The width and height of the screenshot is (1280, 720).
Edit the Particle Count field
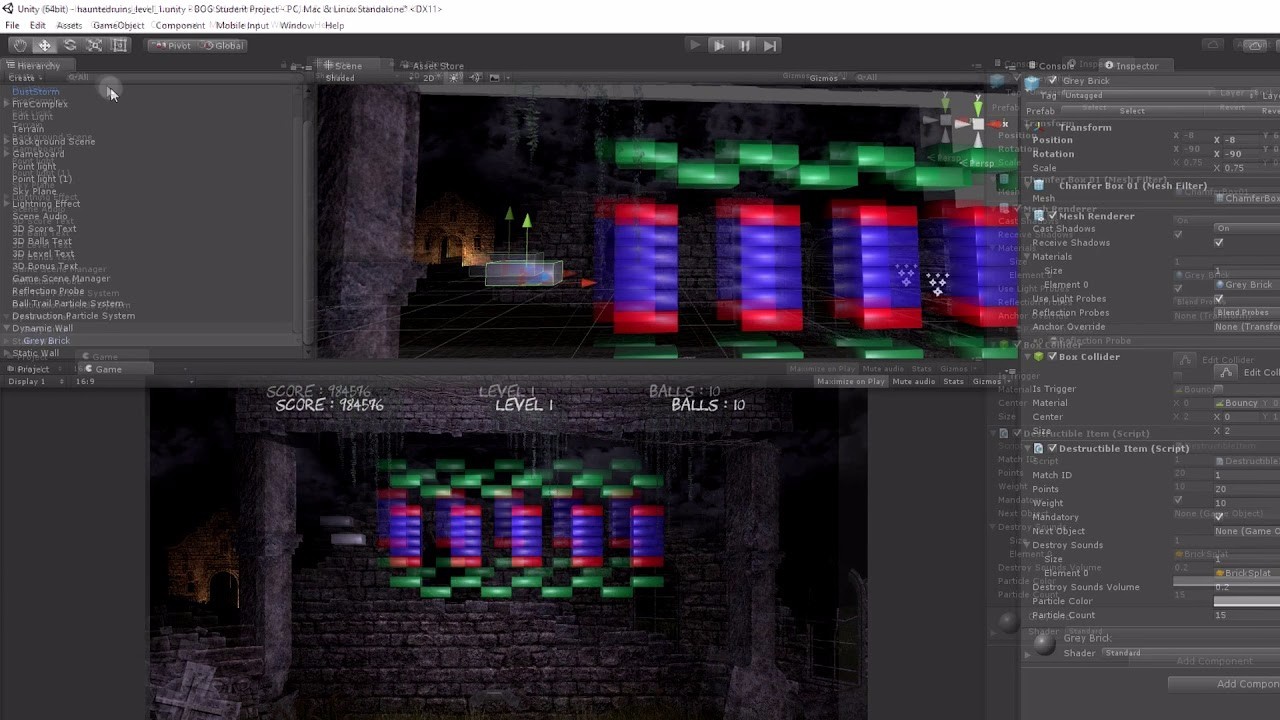pyautogui.click(x=1246, y=615)
